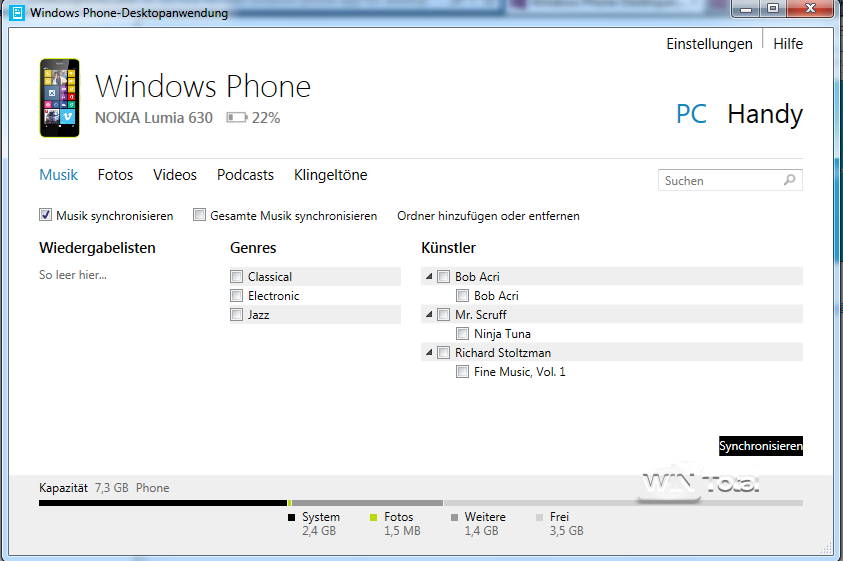
Task: Collapse the Bob Acri artist tree
Action: [x=429, y=276]
